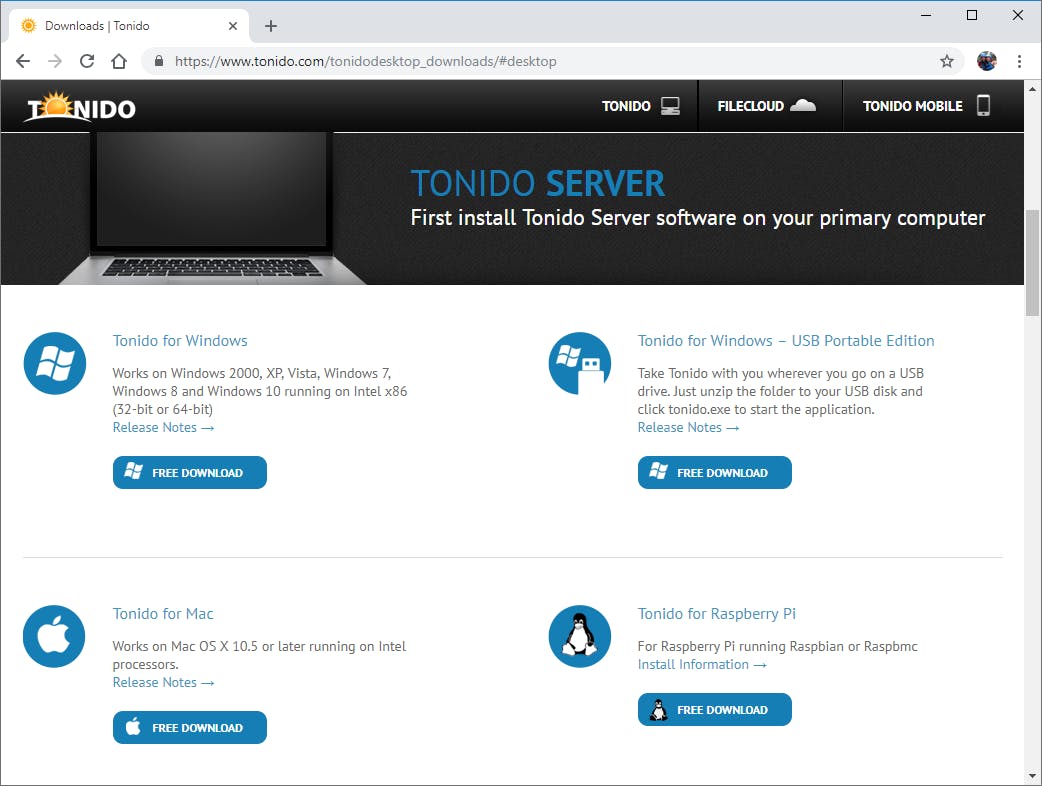Open the Tonido for Windows heading link
Image resolution: width=1042 pixels, height=786 pixels.
(180, 341)
